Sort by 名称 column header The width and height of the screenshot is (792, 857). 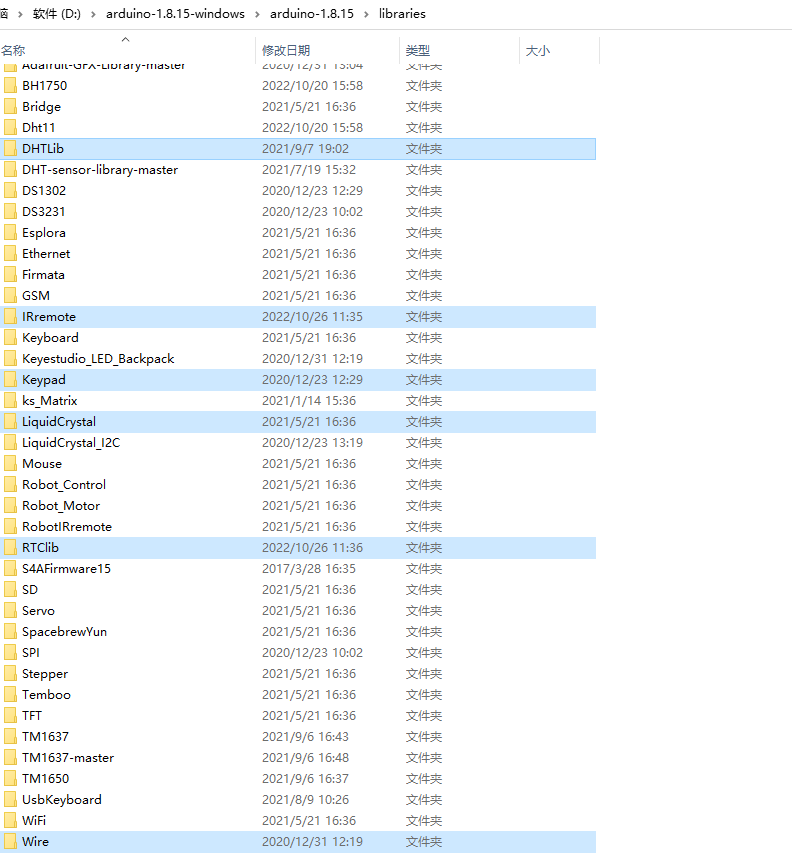tap(13, 51)
